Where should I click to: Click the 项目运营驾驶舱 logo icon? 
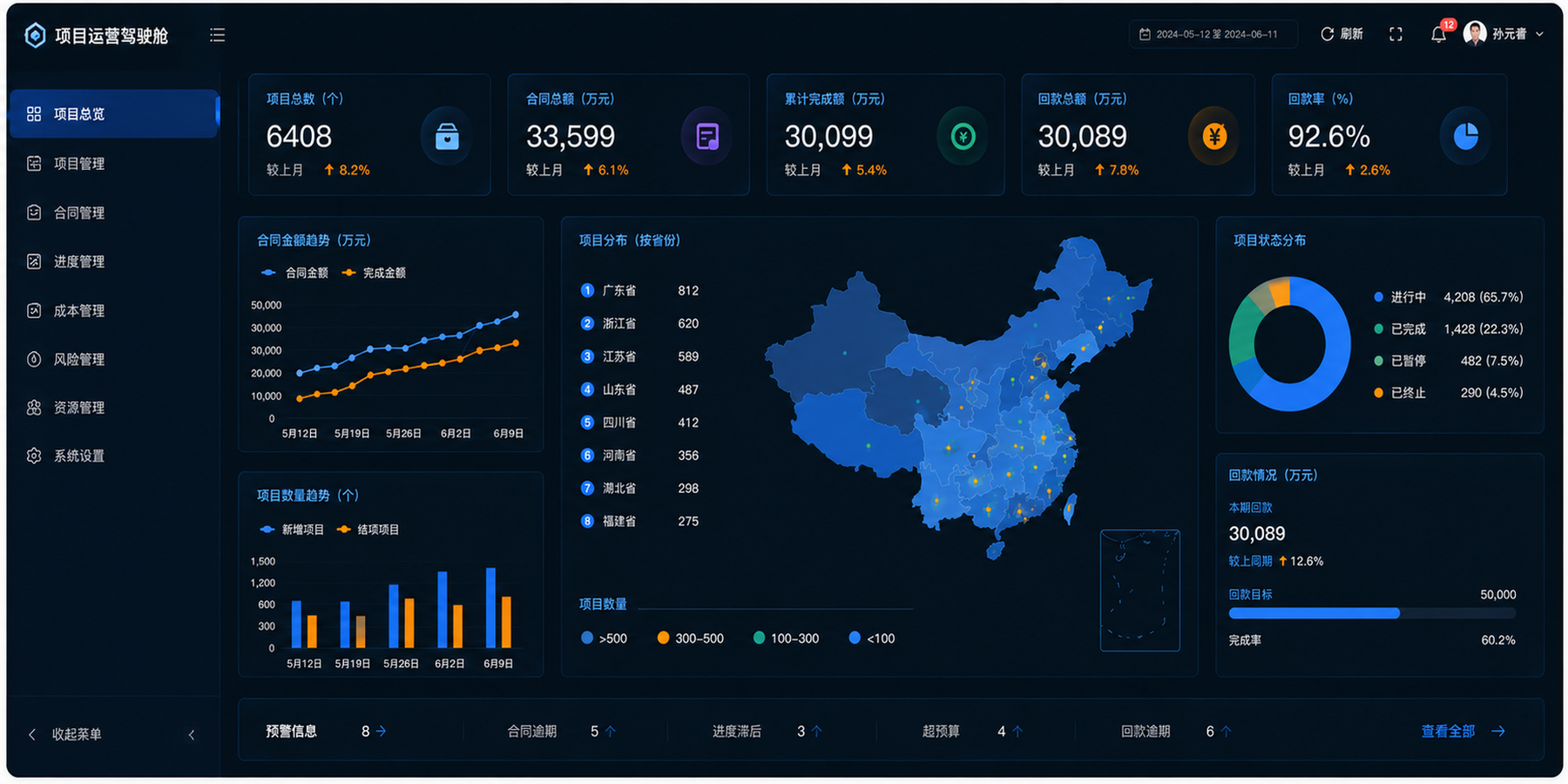point(35,36)
